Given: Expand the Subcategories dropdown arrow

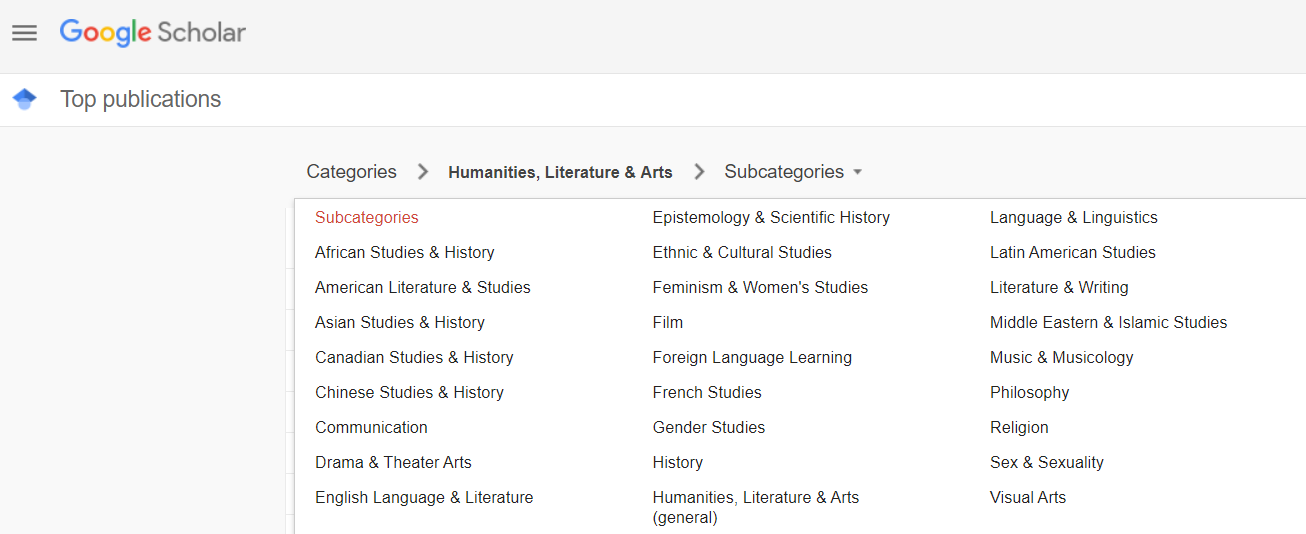Looking at the screenshot, I should click(x=857, y=172).
